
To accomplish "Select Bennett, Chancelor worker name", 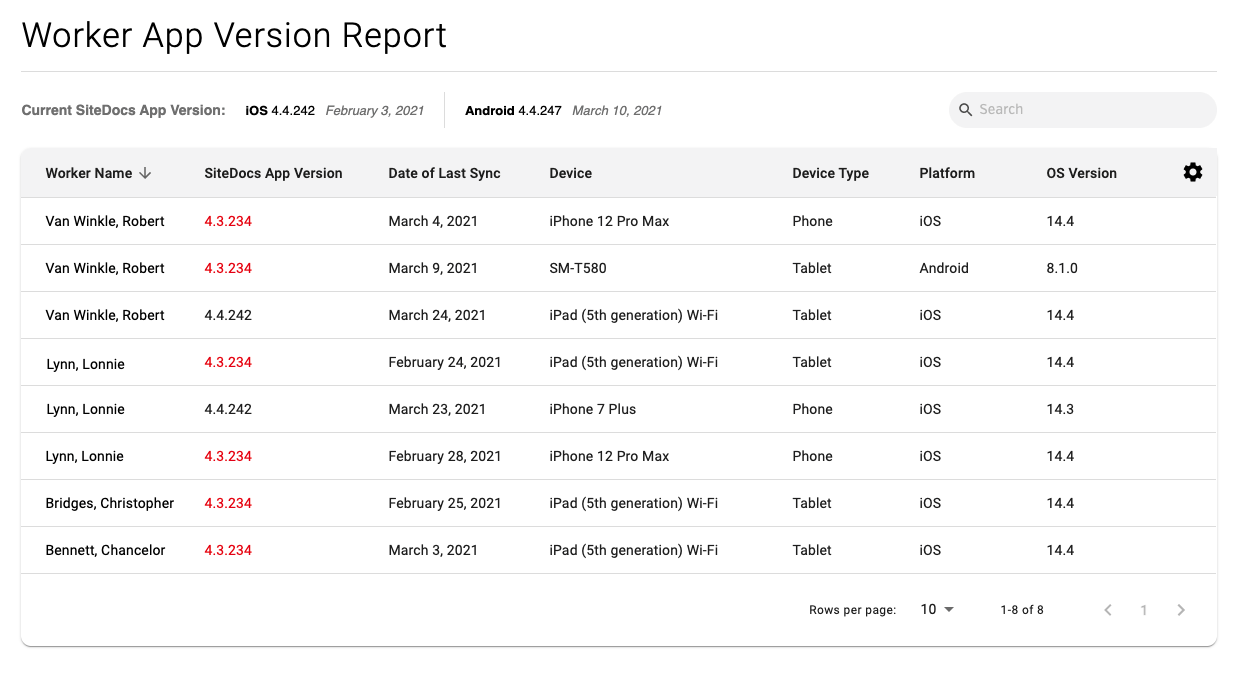I will (105, 550).
